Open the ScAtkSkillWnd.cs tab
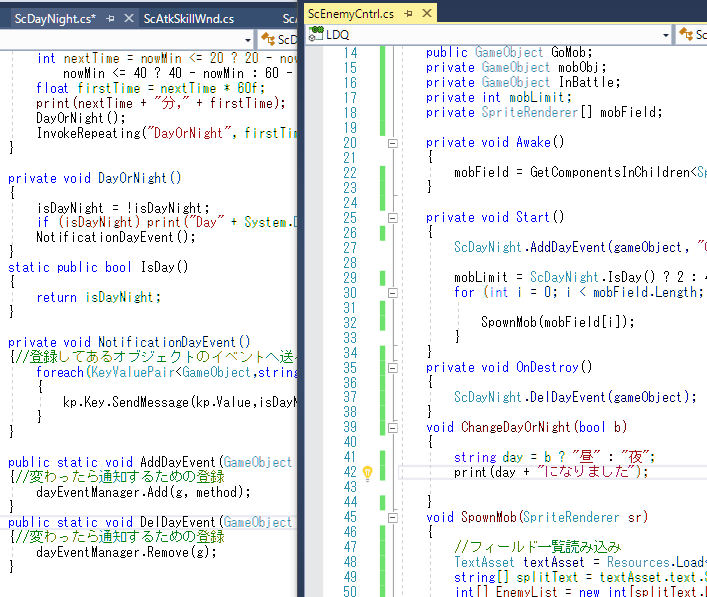Image resolution: width=707 pixels, height=597 pixels. (188, 18)
